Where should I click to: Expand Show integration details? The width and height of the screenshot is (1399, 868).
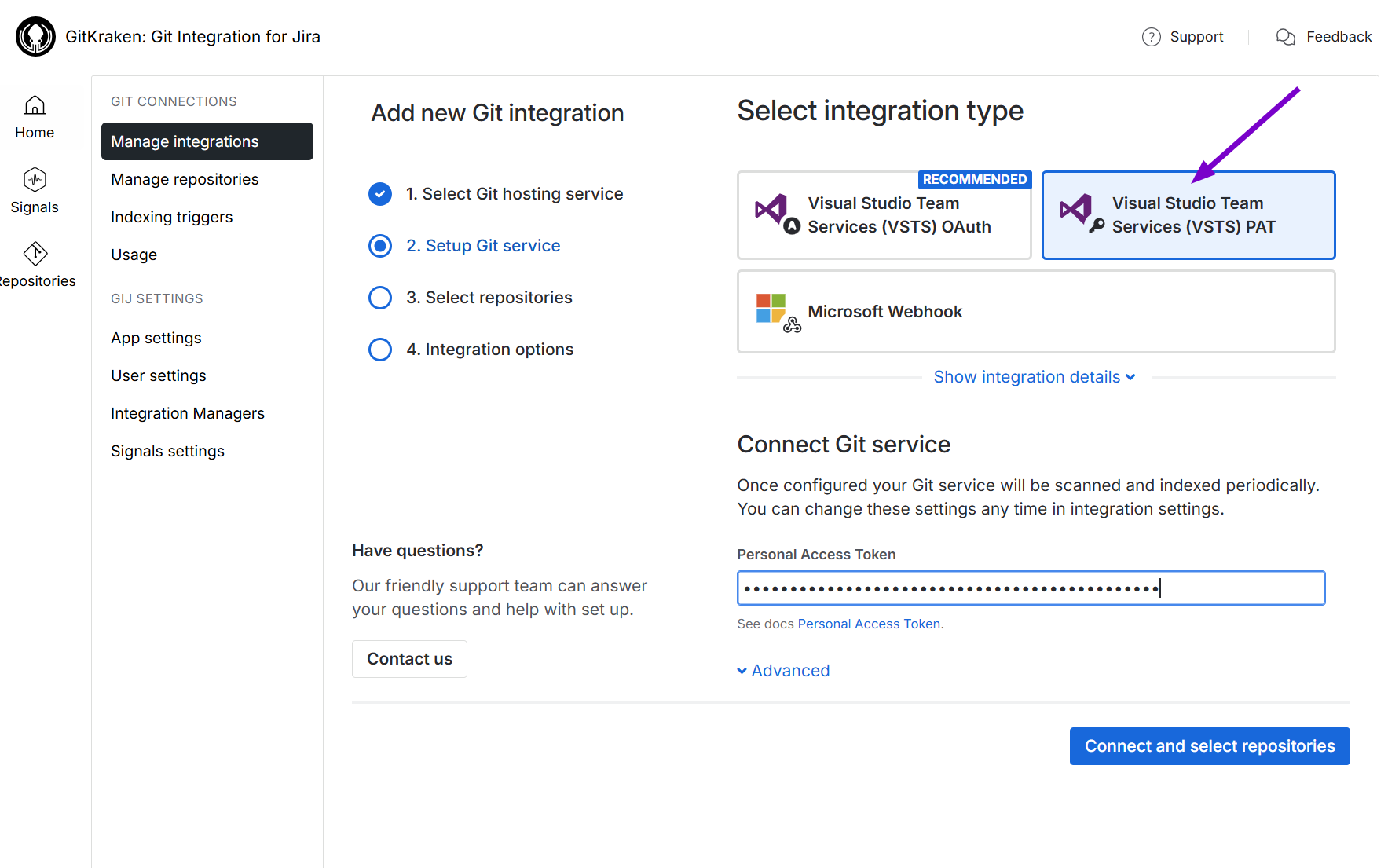tap(1034, 377)
